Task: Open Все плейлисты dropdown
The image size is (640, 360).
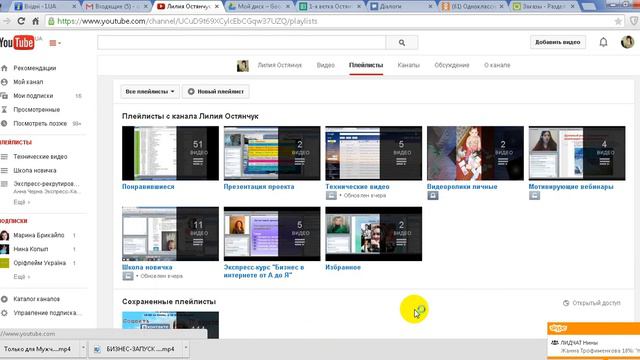Action: [x=150, y=91]
